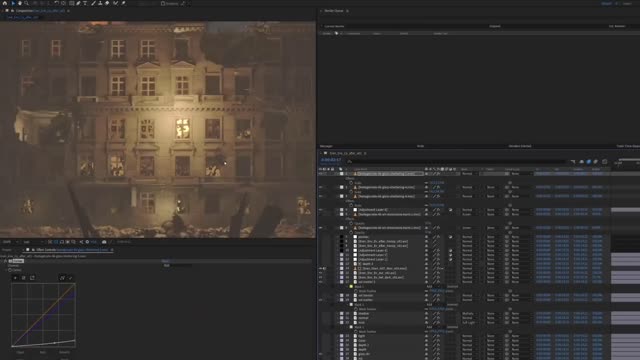Select the Type text tool
Image resolution: width=640 pixels, height=360 pixels.
click(x=85, y=3)
